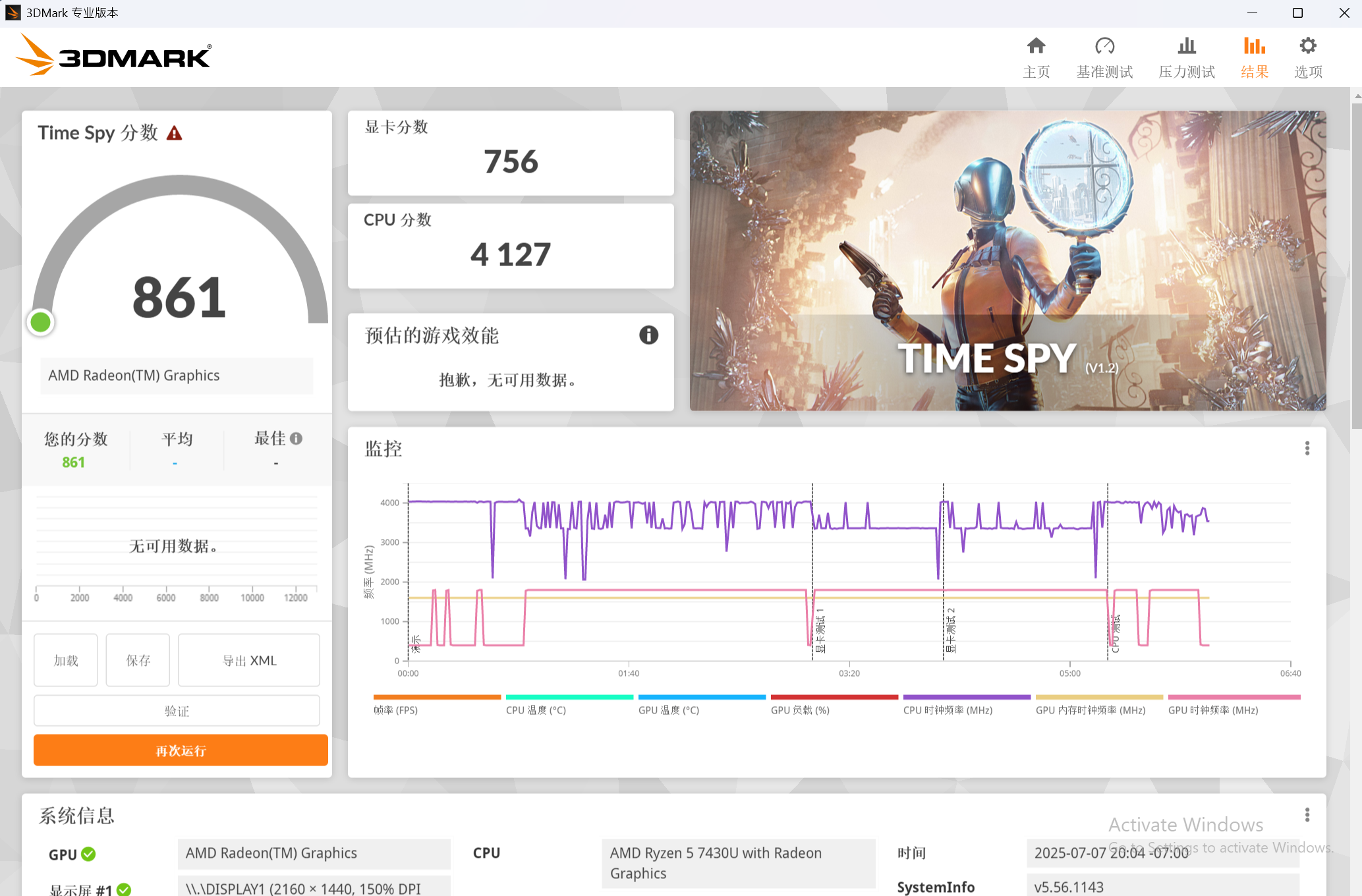Click the 加载 button
The width and height of the screenshot is (1362, 896).
[66, 660]
